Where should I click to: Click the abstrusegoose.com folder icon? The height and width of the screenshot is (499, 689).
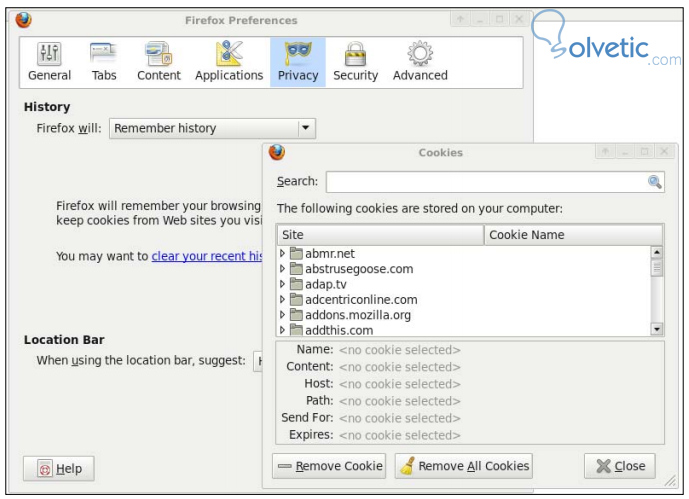pyautogui.click(x=297, y=268)
